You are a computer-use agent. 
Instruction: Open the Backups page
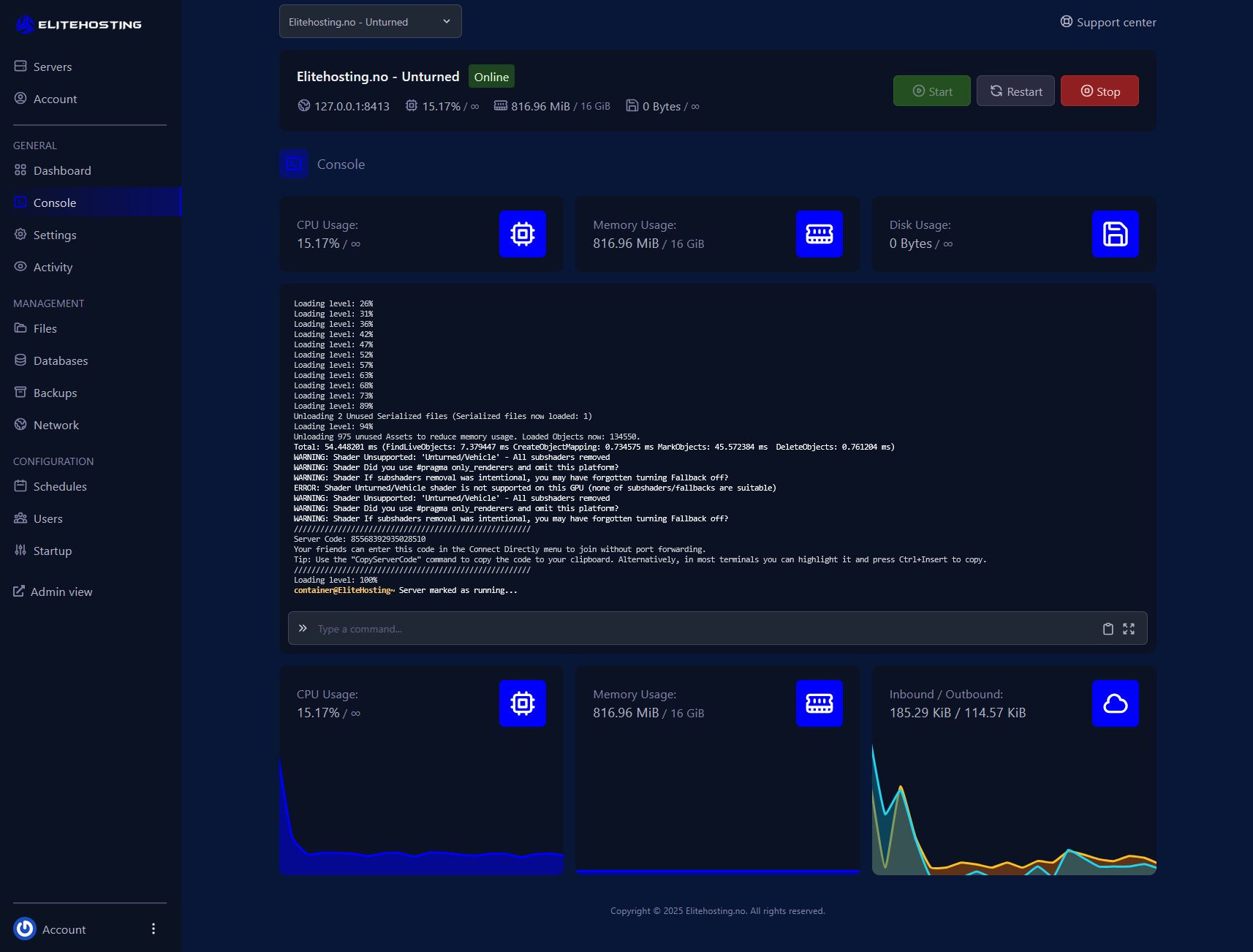[55, 393]
